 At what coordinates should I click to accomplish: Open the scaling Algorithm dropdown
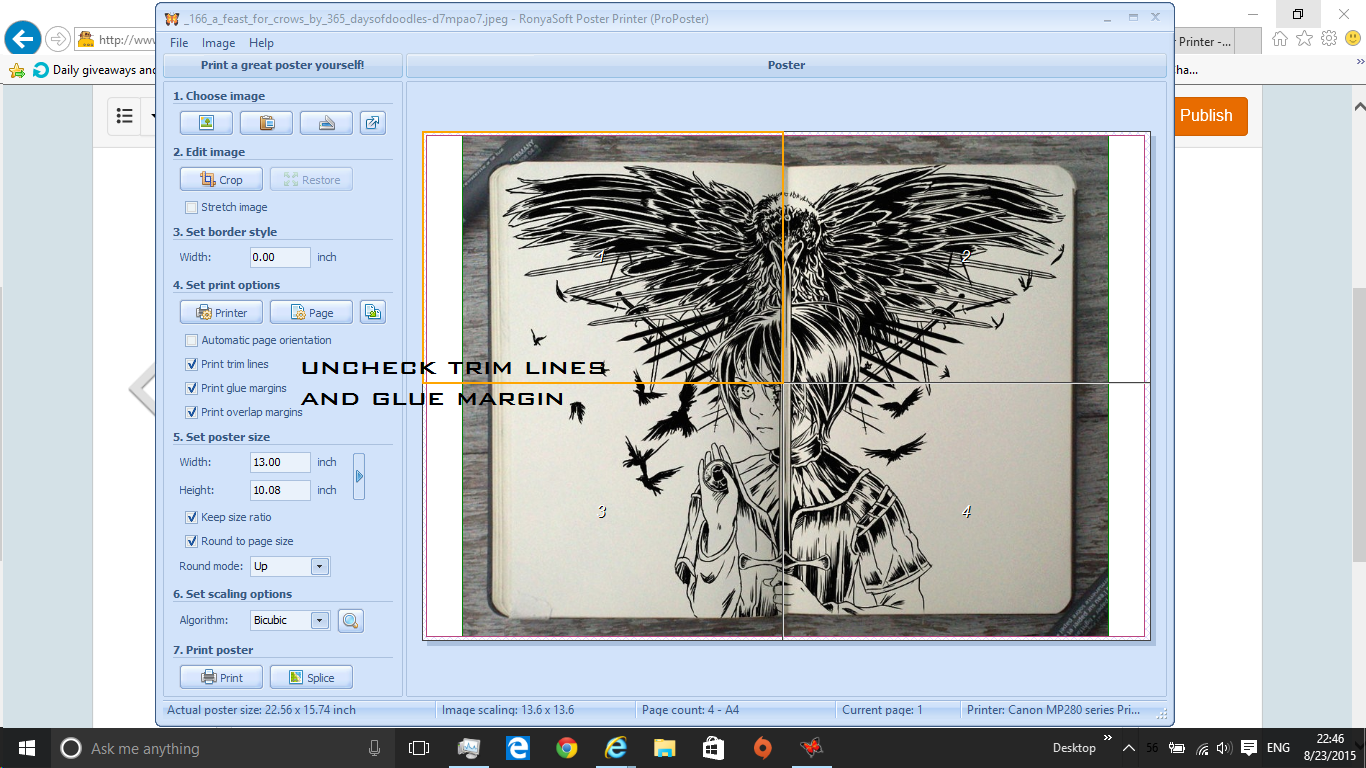click(x=320, y=620)
